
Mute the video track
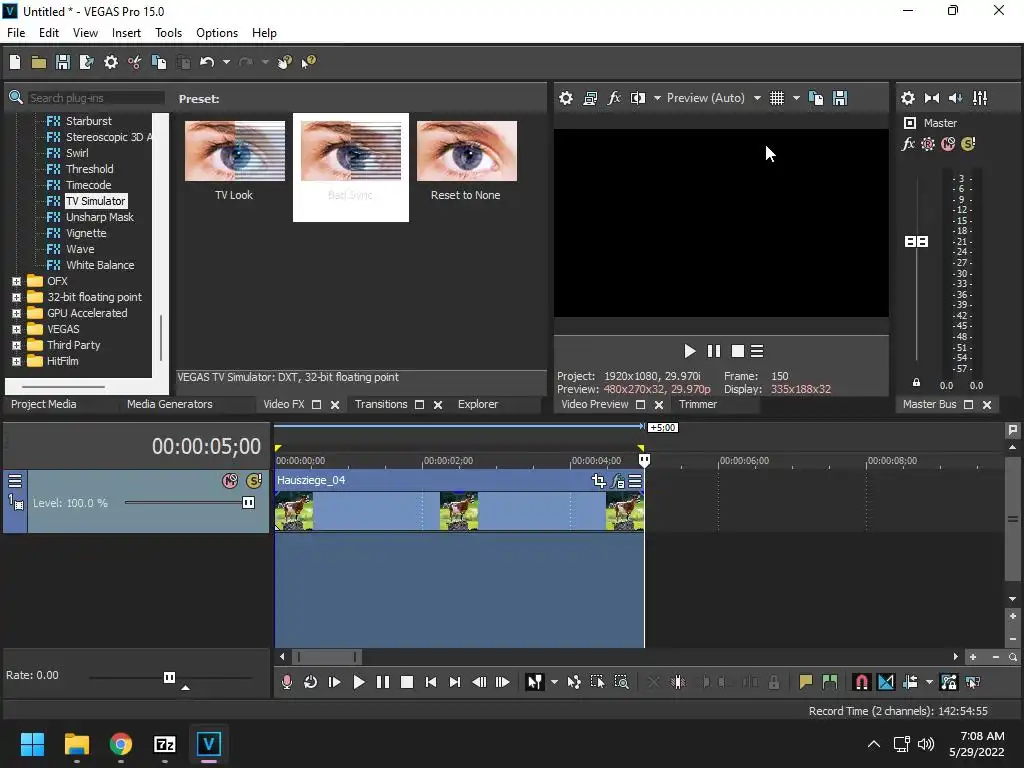(230, 481)
